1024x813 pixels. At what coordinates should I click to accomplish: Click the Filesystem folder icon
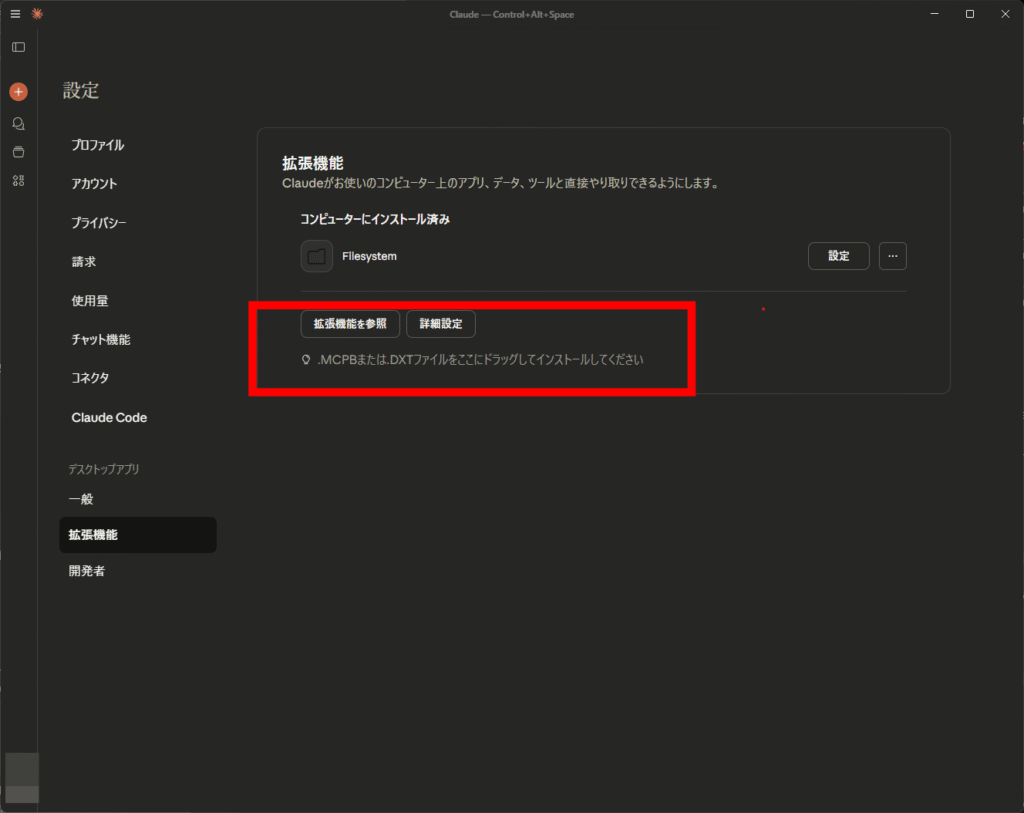point(317,256)
